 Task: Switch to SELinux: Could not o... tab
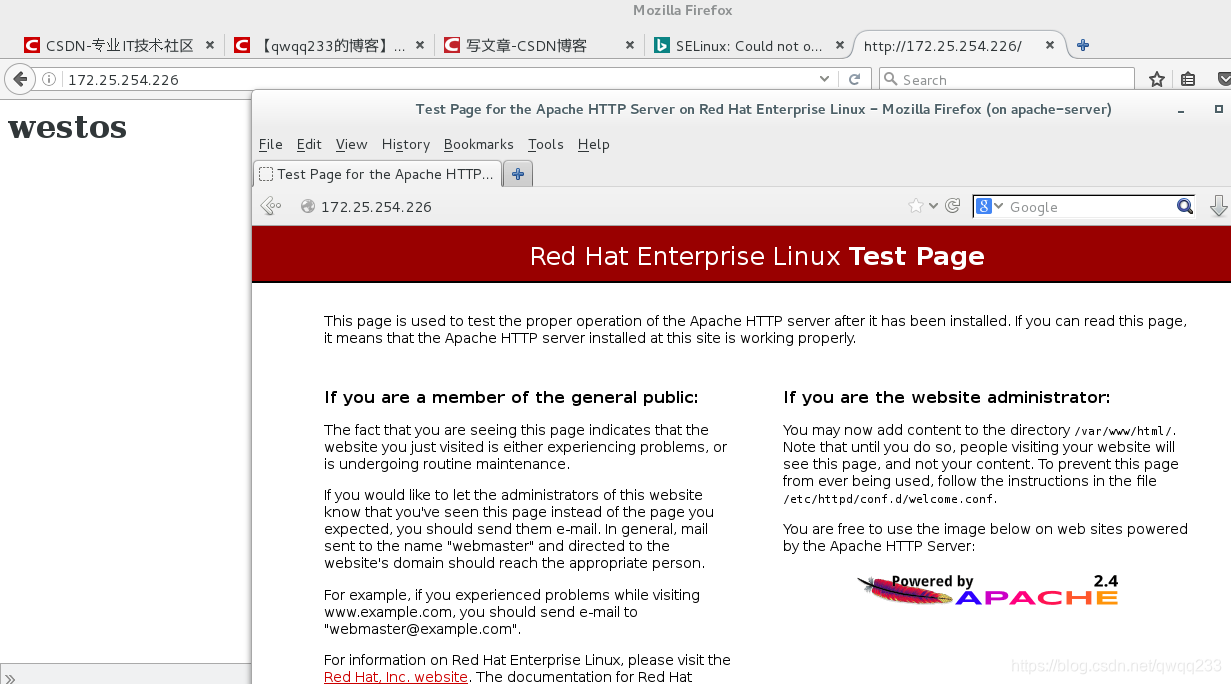pos(750,45)
